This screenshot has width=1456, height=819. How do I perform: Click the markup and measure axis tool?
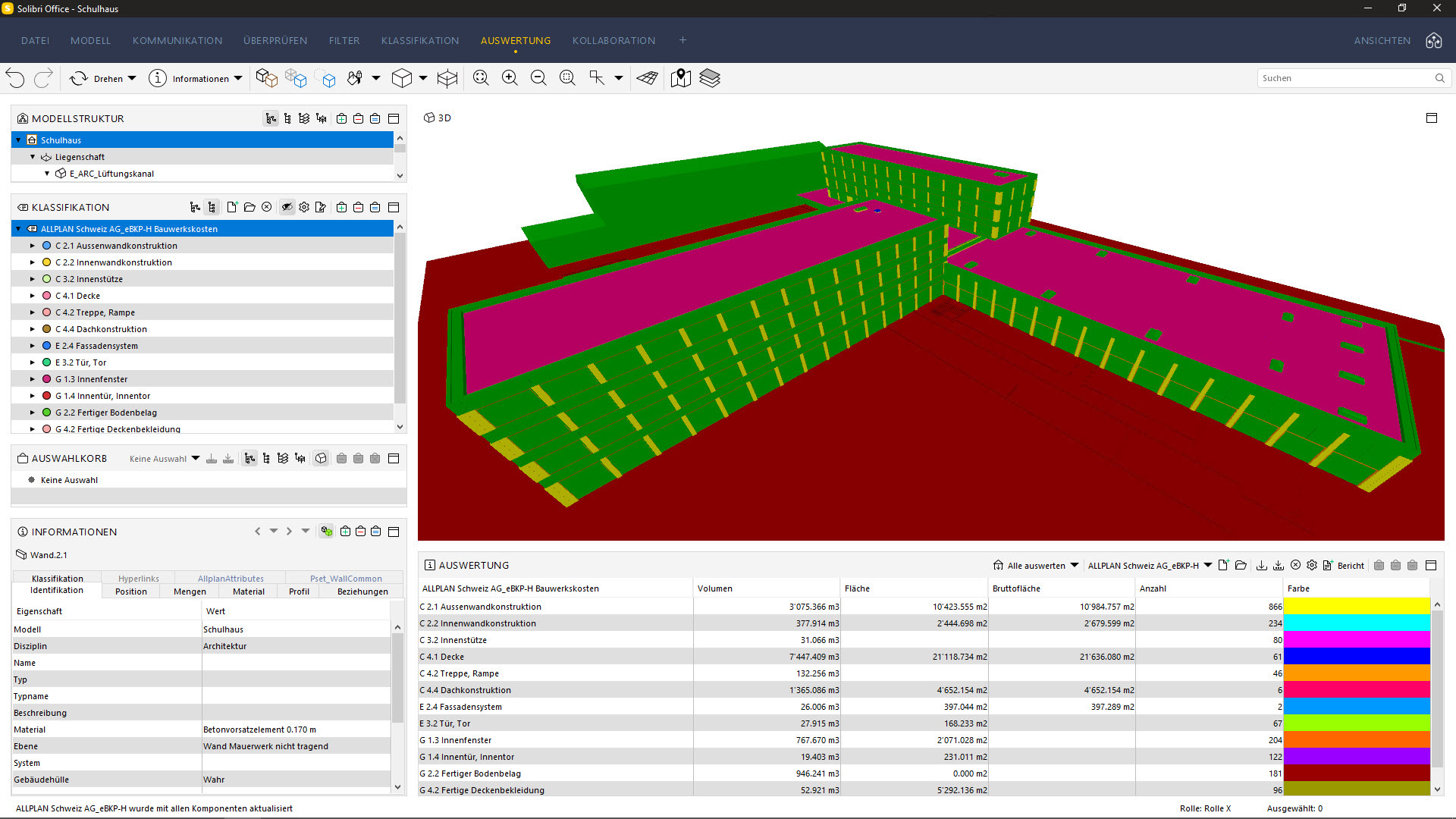(598, 78)
